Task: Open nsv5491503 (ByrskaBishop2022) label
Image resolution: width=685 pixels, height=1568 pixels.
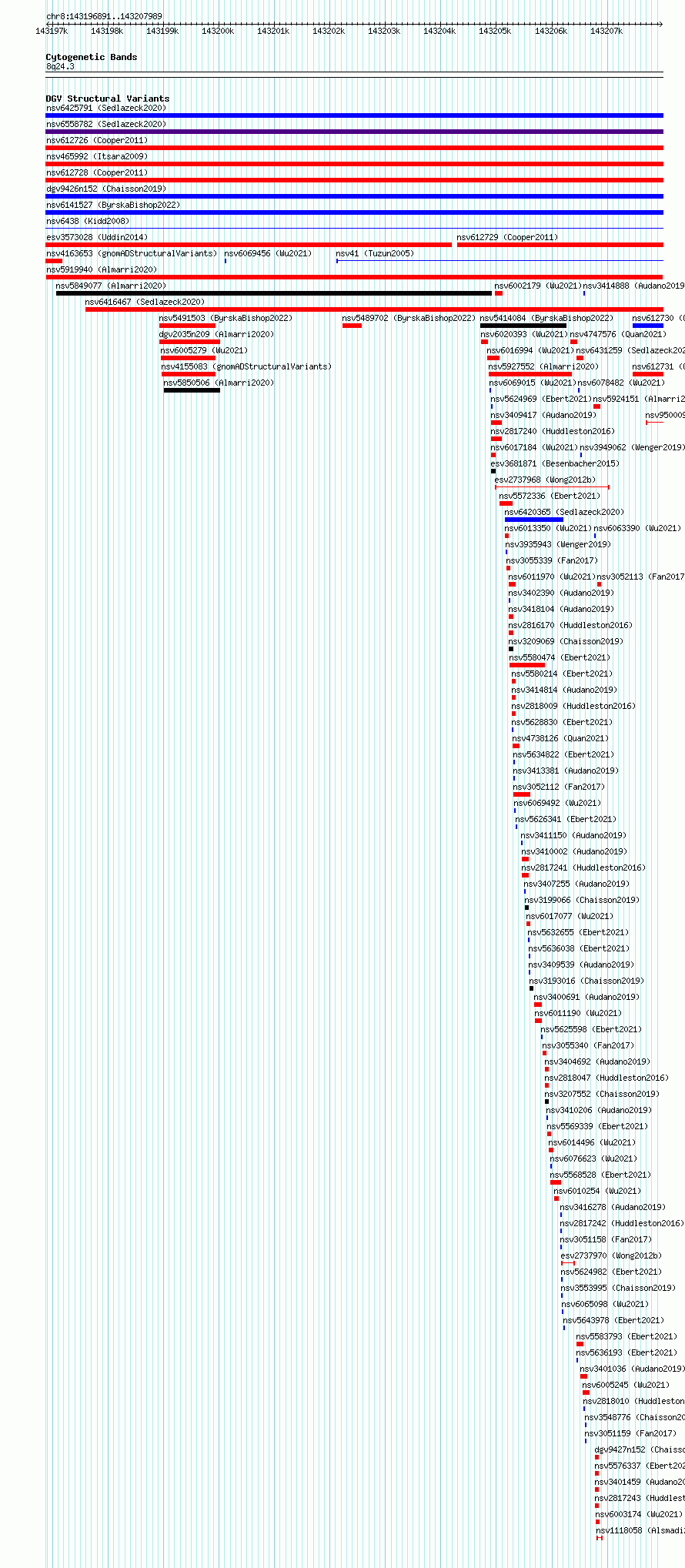Action: tap(226, 318)
